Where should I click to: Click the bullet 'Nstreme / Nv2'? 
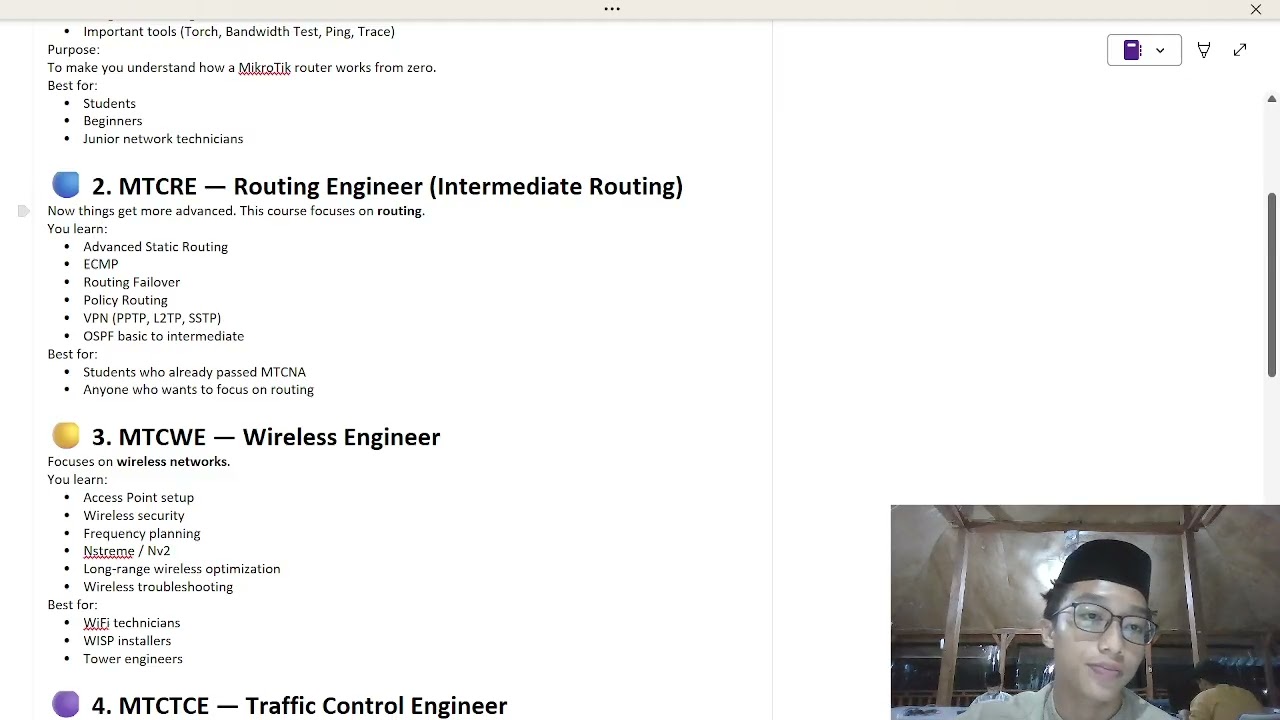pyautogui.click(x=127, y=551)
